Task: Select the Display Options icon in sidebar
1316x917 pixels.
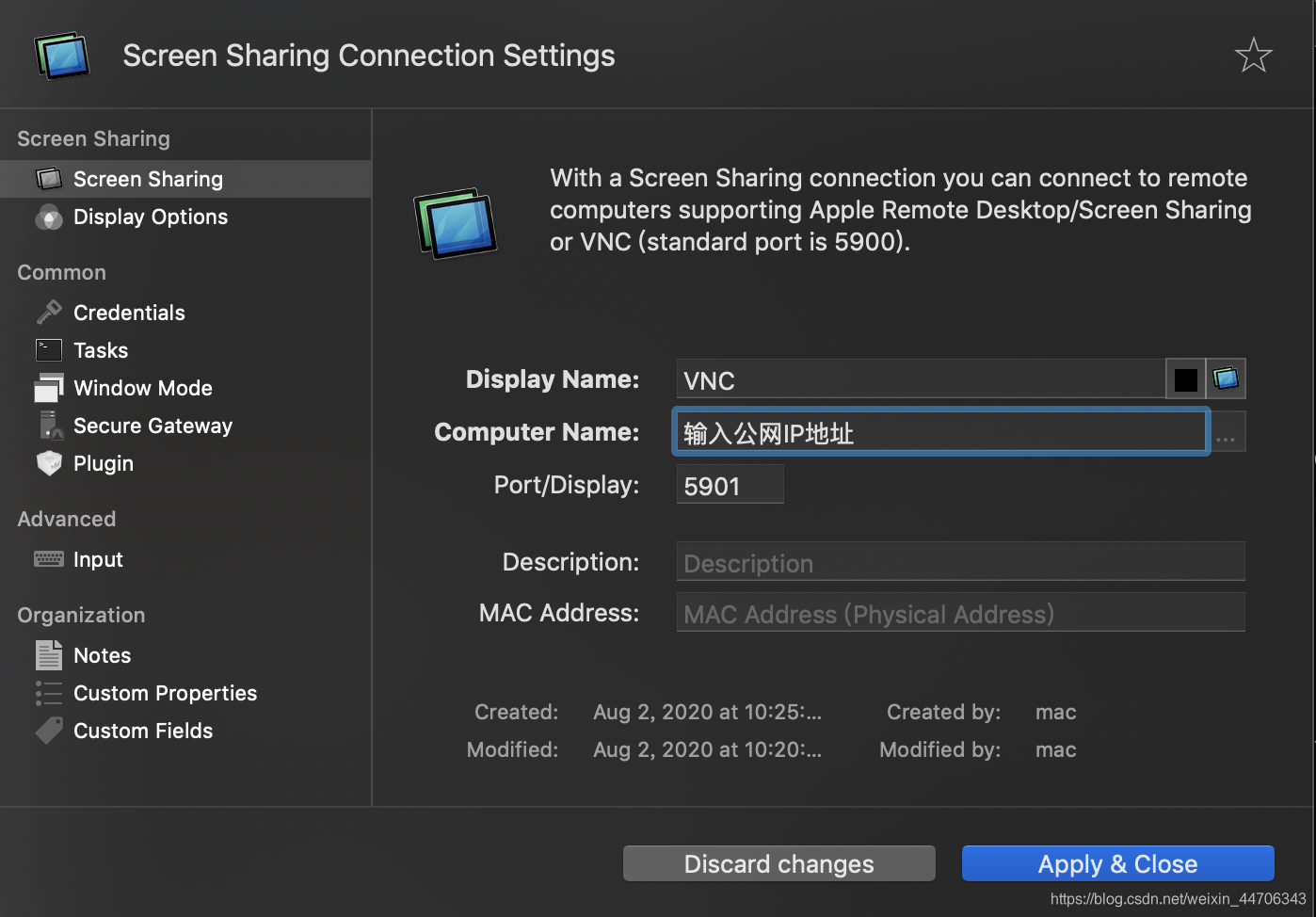Action: [49, 217]
